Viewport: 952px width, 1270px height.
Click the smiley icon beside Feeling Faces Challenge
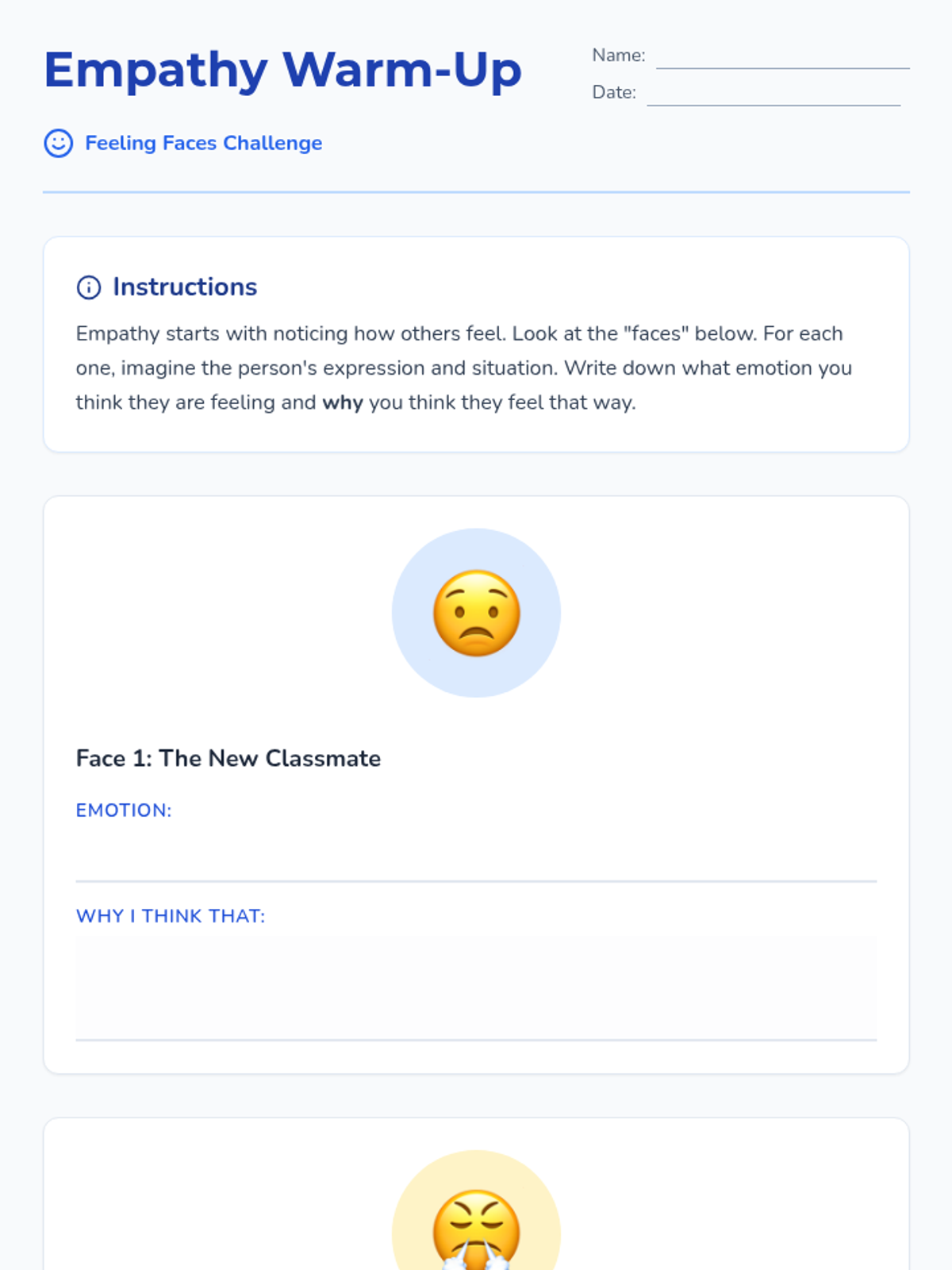click(58, 144)
